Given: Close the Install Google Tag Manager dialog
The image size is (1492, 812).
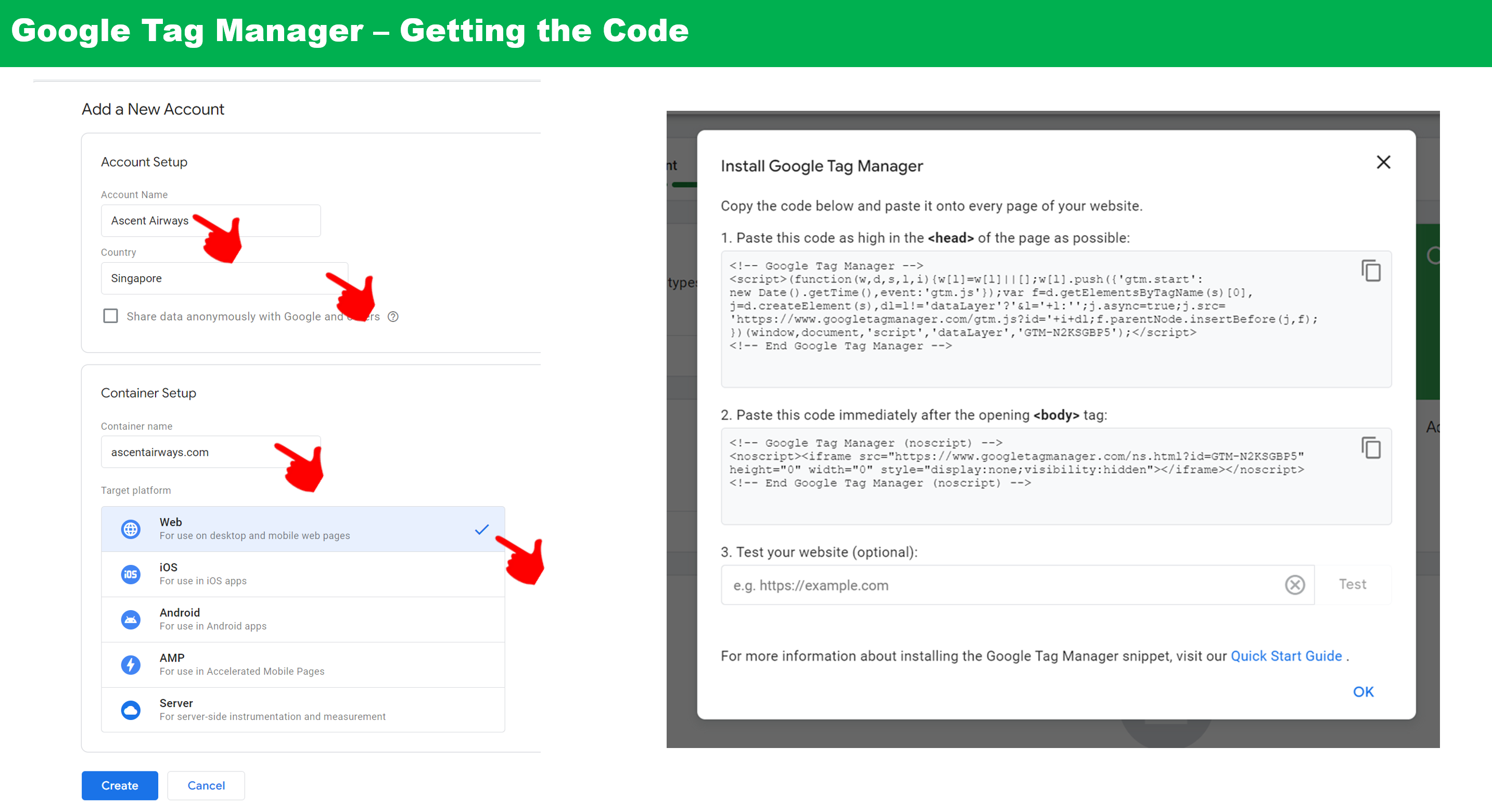Looking at the screenshot, I should click(x=1383, y=163).
